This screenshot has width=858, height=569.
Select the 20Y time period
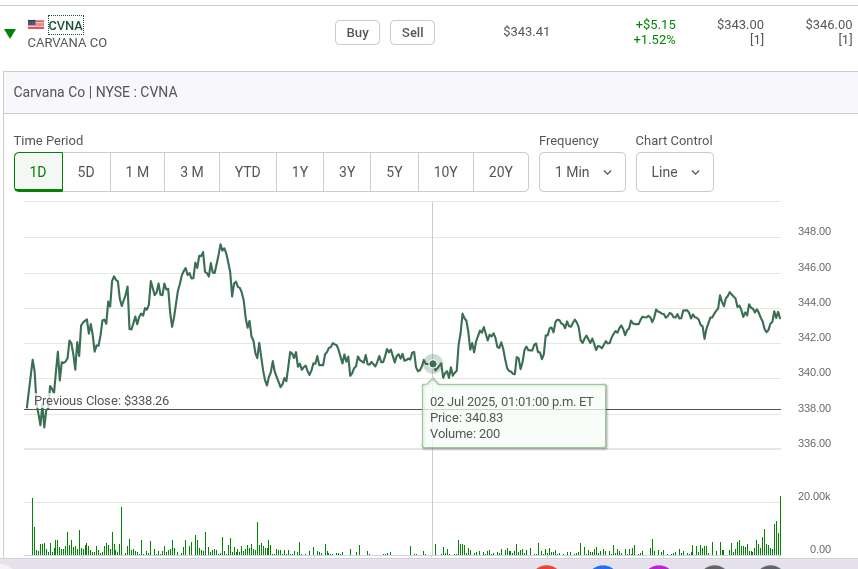coord(501,172)
